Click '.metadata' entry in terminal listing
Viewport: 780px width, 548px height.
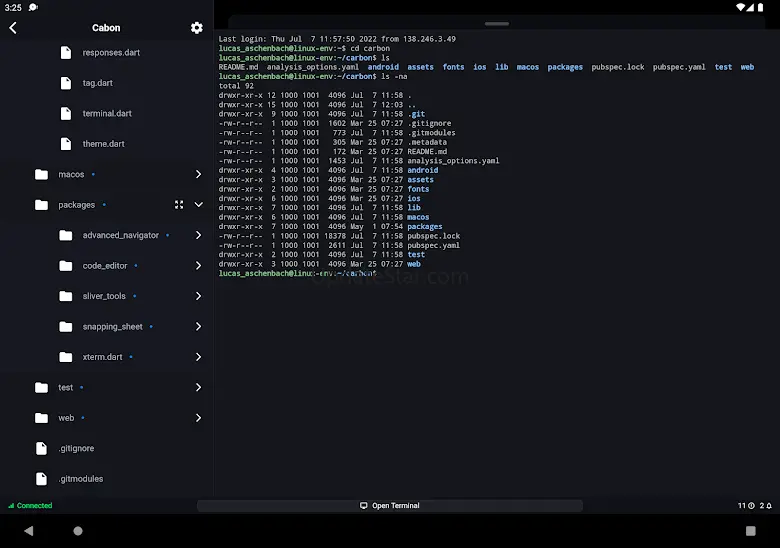pyautogui.click(x=427, y=142)
